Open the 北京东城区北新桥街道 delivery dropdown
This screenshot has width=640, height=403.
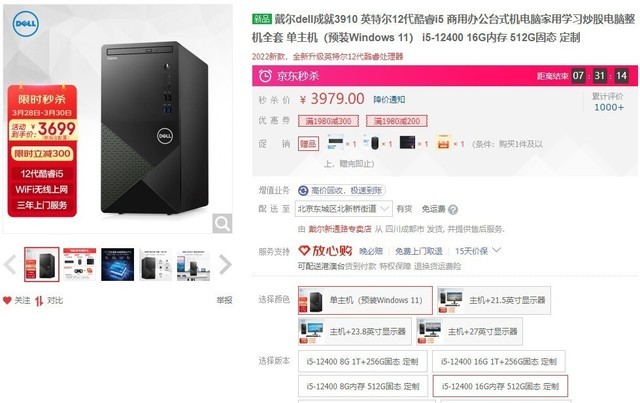pos(345,209)
